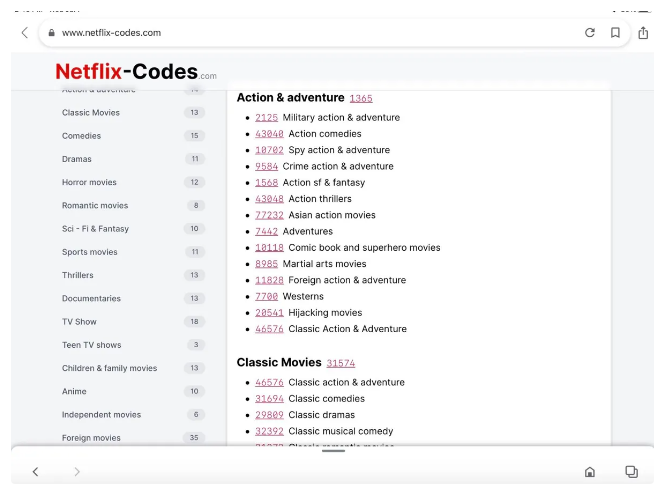Open code 10118 Comic book and superhero movies
Screen dimensions: 665x484
pos(269,247)
